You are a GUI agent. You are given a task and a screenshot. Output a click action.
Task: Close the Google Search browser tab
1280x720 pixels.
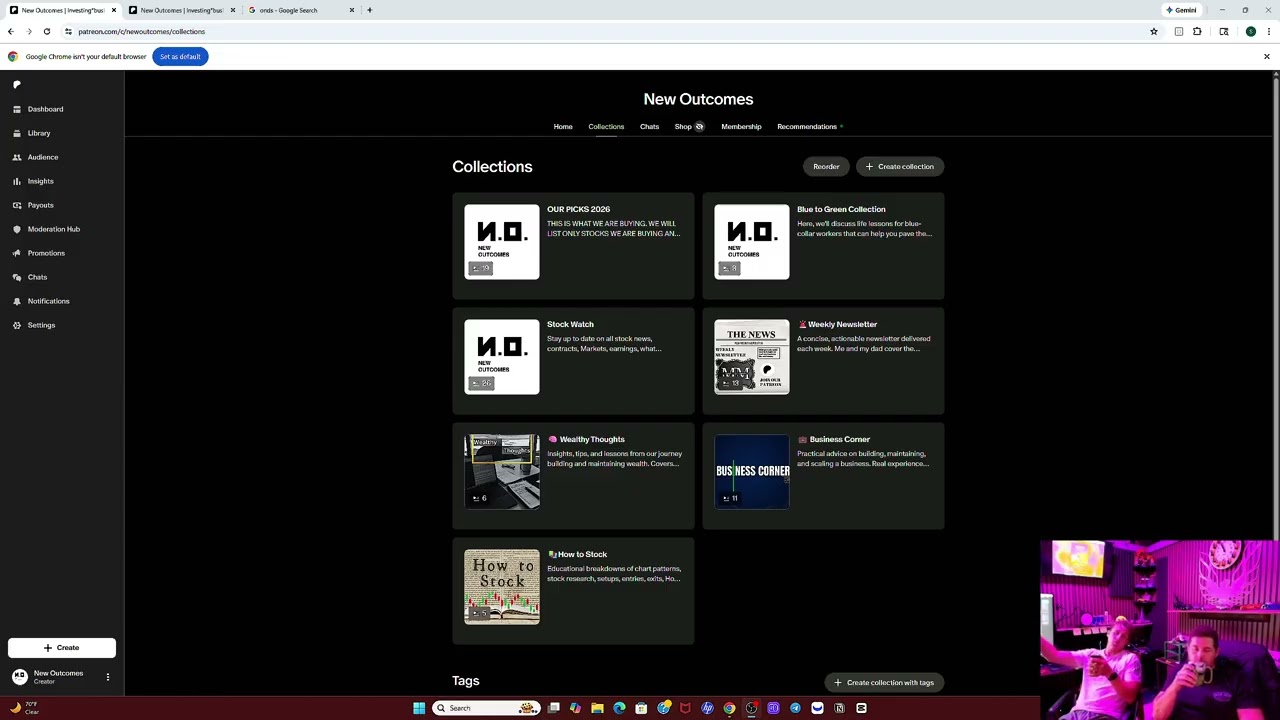(x=351, y=10)
